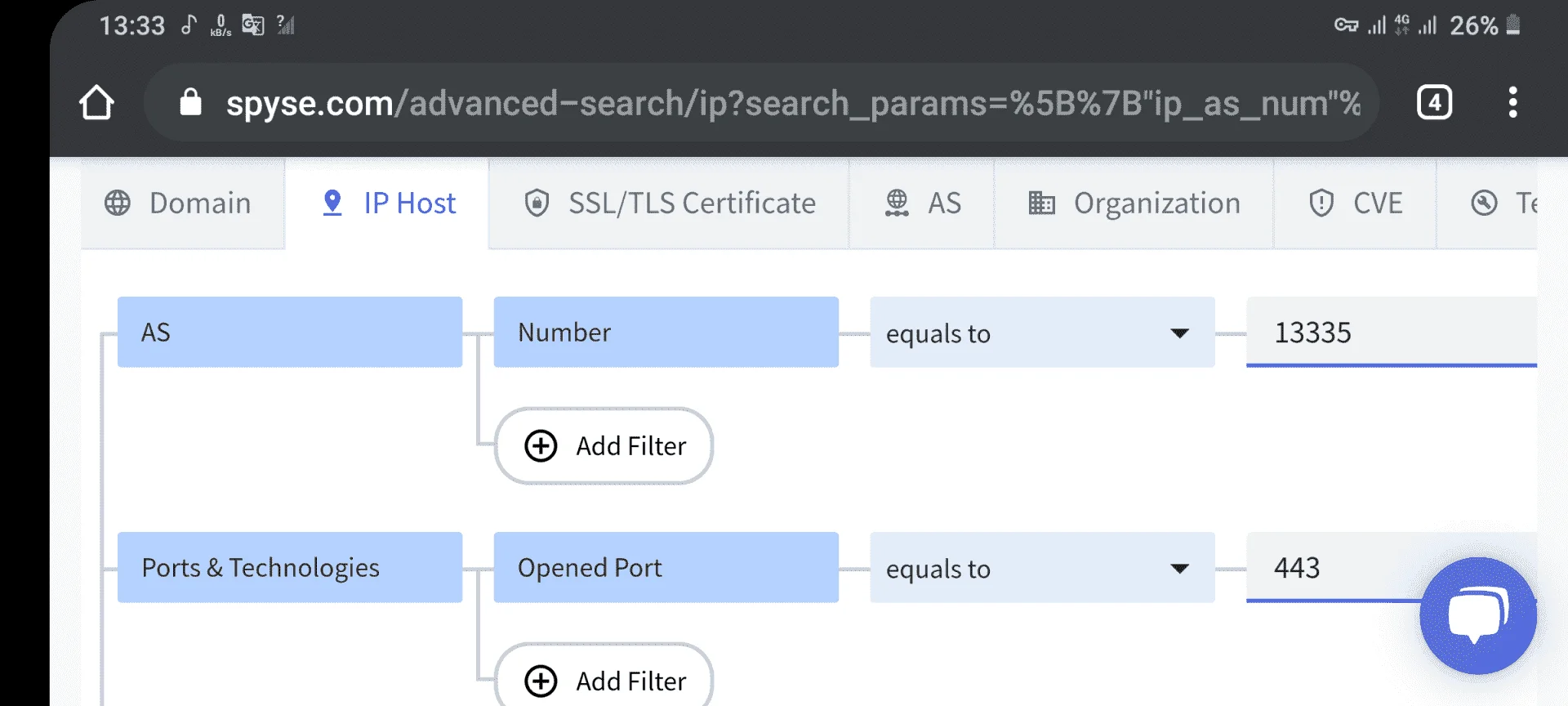Select the AS filter category box
The height and width of the screenshot is (706, 1568).
click(x=290, y=333)
